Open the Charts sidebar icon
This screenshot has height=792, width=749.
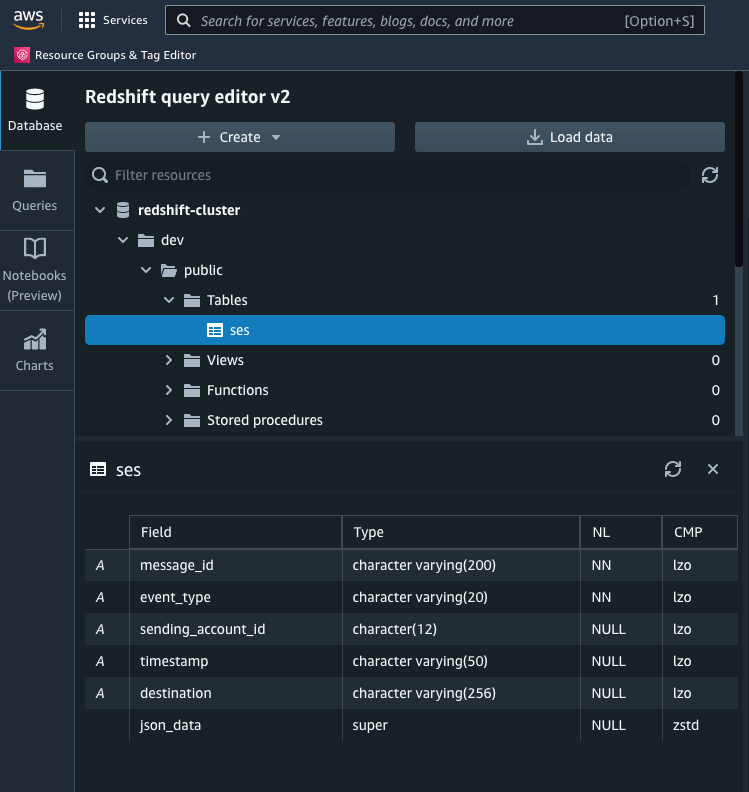(x=35, y=339)
